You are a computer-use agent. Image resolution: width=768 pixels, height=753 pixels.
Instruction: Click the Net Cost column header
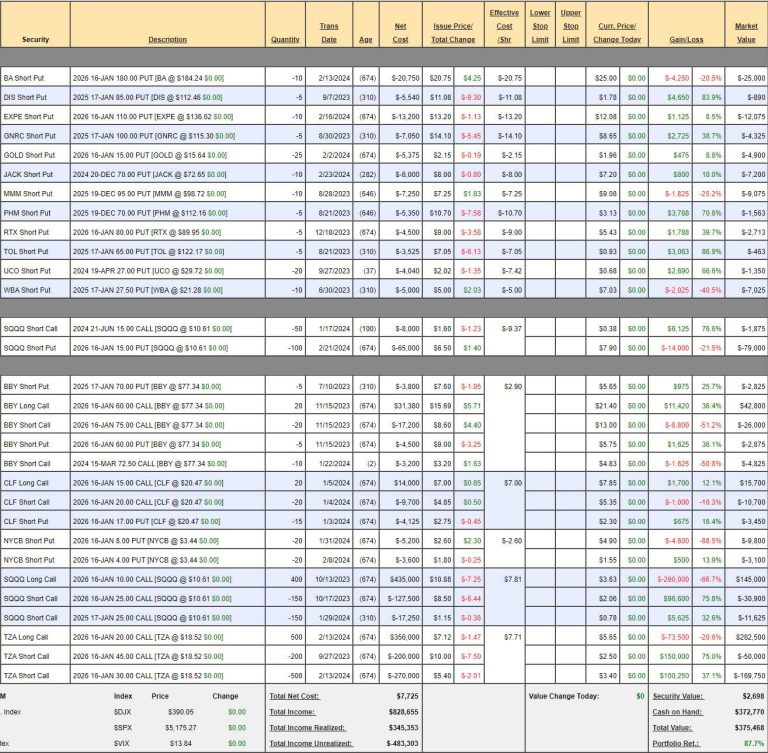(x=401, y=32)
